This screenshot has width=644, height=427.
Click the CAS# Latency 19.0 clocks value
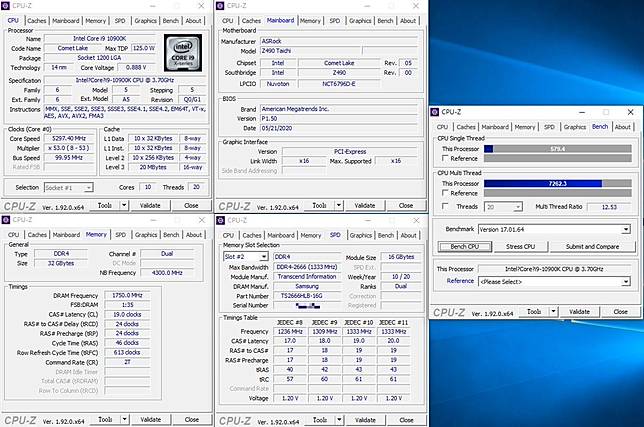point(127,315)
